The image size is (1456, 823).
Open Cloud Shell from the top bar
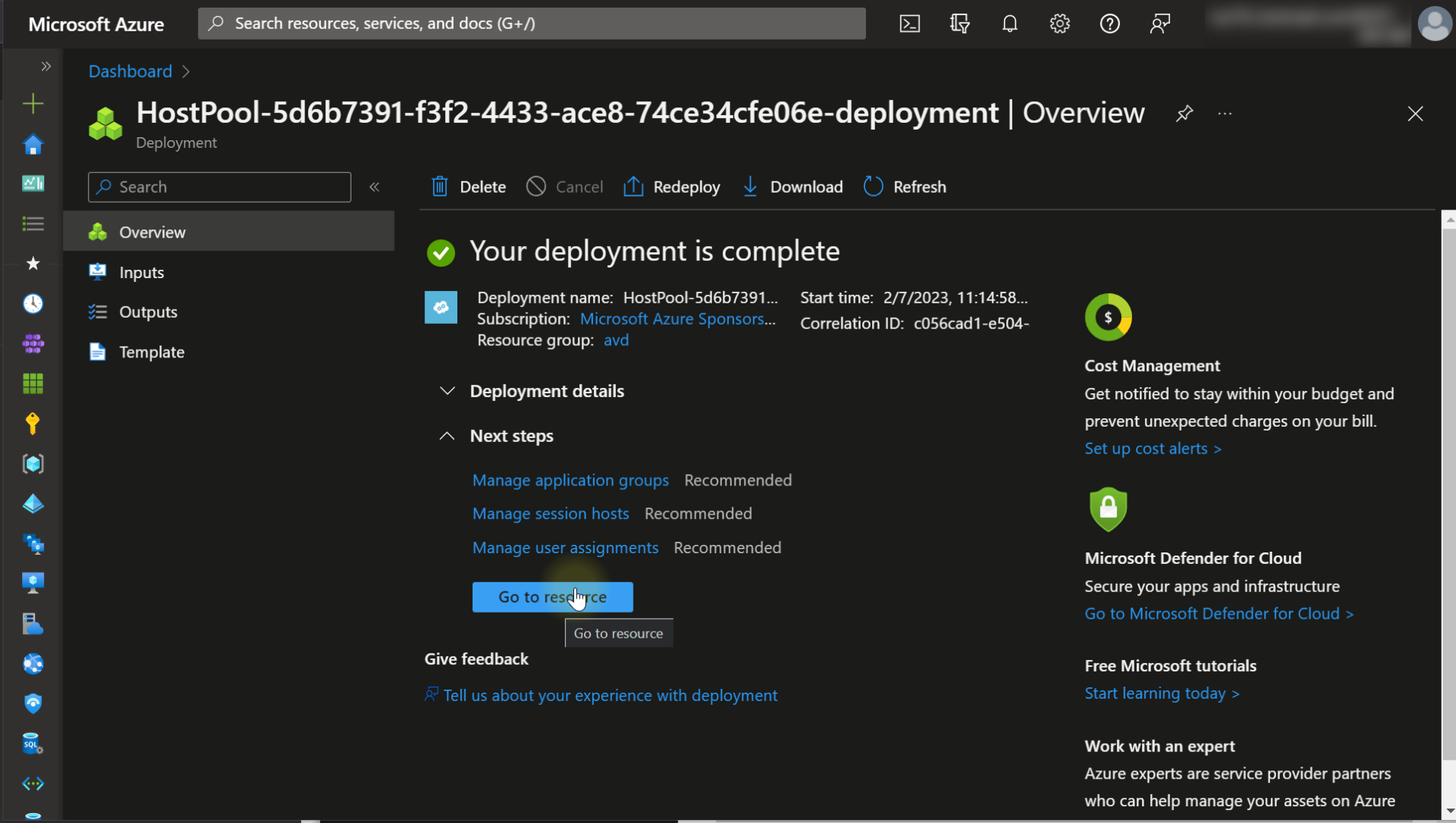click(909, 24)
